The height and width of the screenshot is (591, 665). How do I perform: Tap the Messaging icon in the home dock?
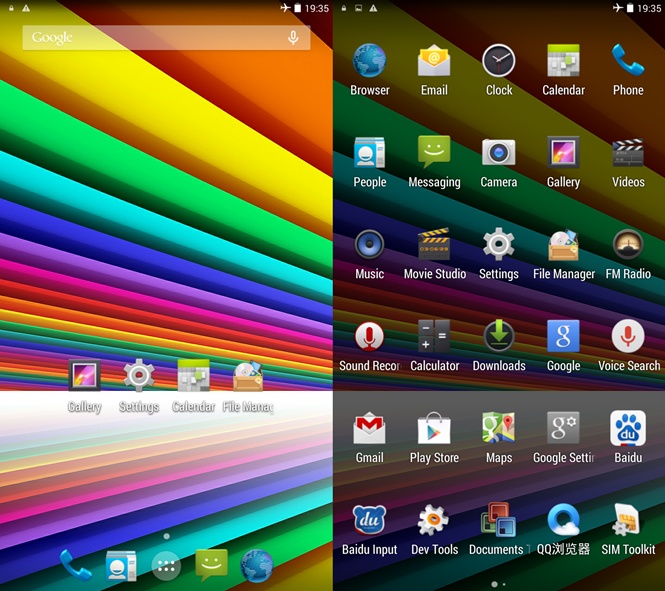click(212, 565)
